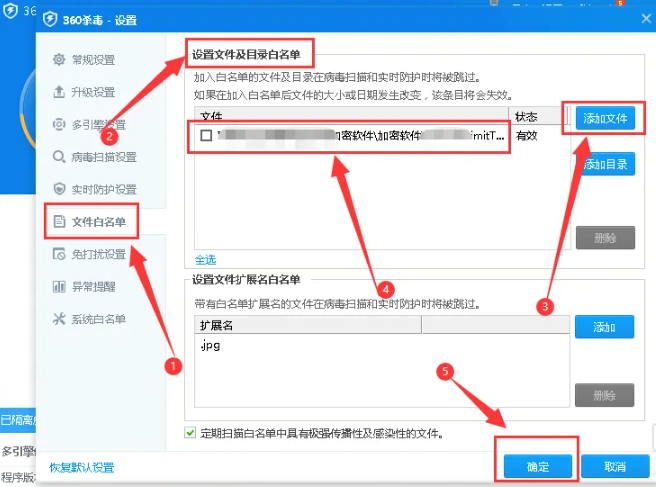Click the 已隔离 tab in the main window behind
Screen dimensions: 656x487
18,420
